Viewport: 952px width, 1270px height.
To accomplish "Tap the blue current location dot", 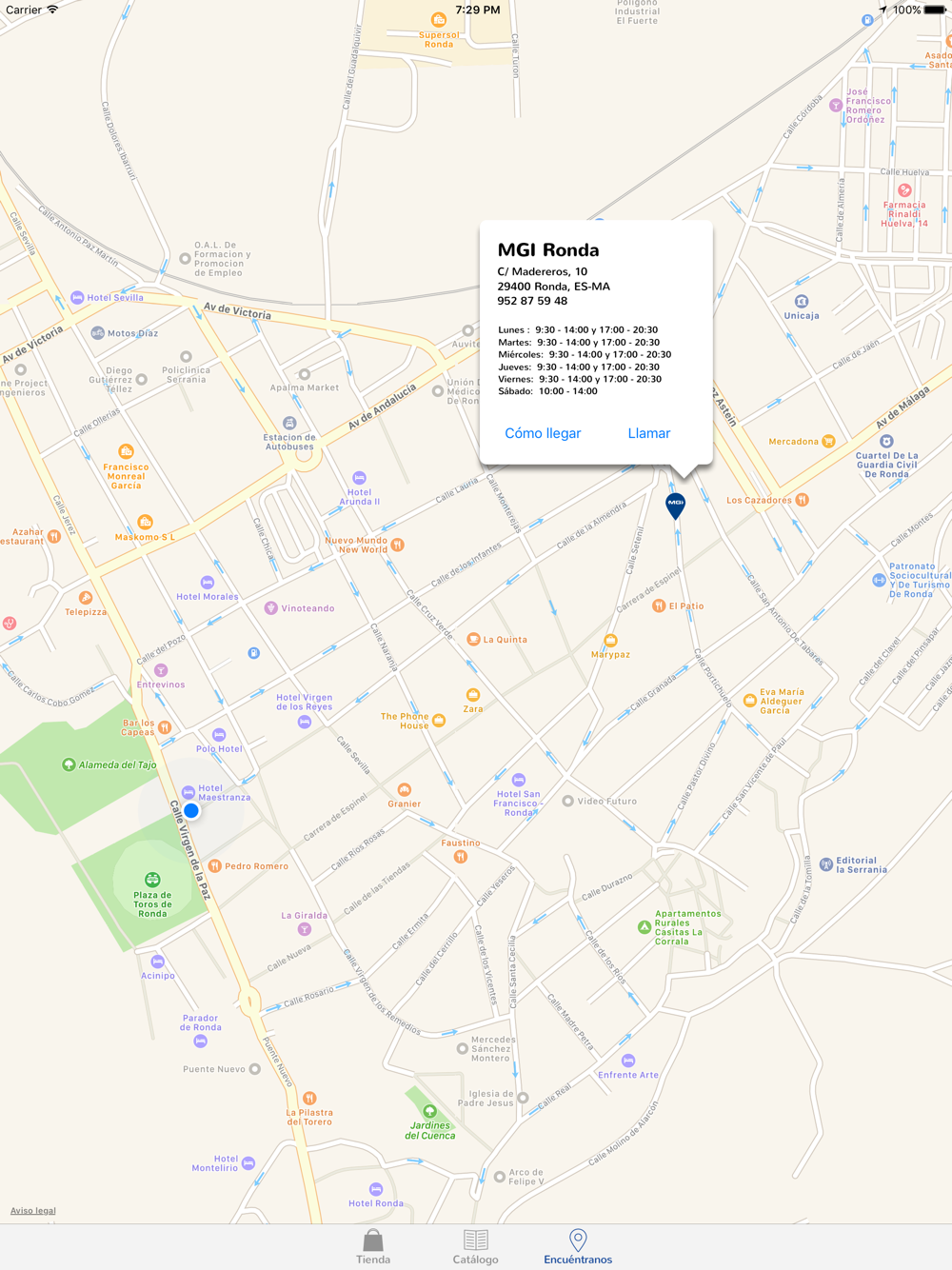I will click(191, 811).
